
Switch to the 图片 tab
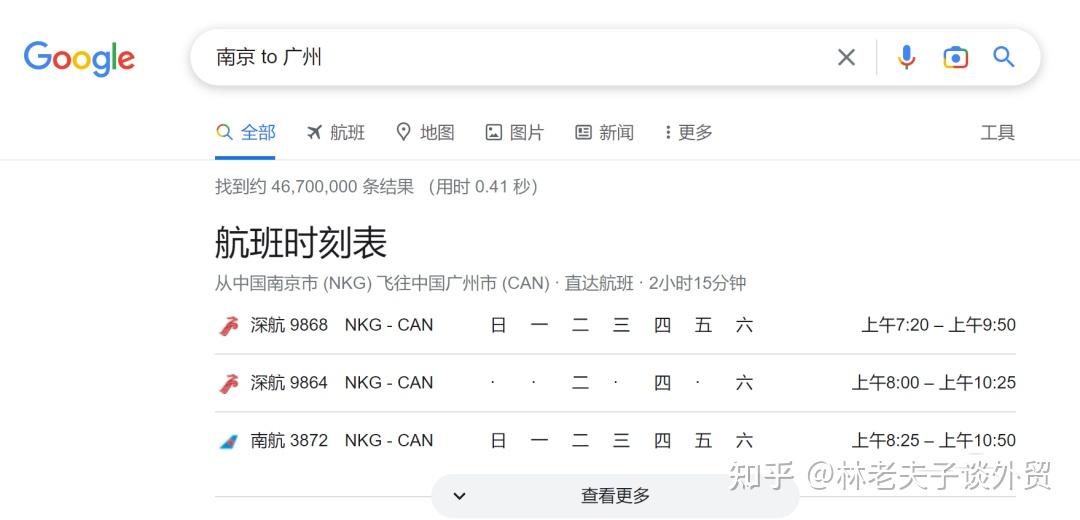(515, 132)
